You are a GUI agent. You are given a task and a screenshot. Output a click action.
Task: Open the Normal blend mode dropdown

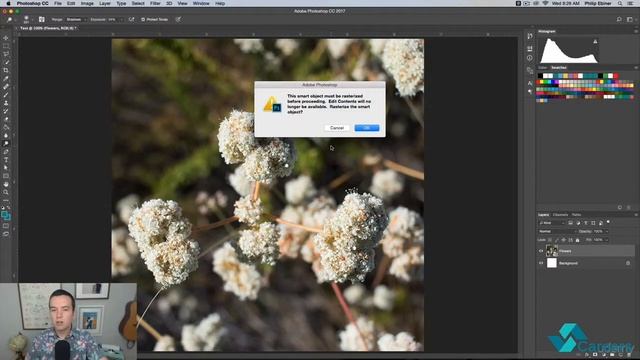(x=557, y=231)
